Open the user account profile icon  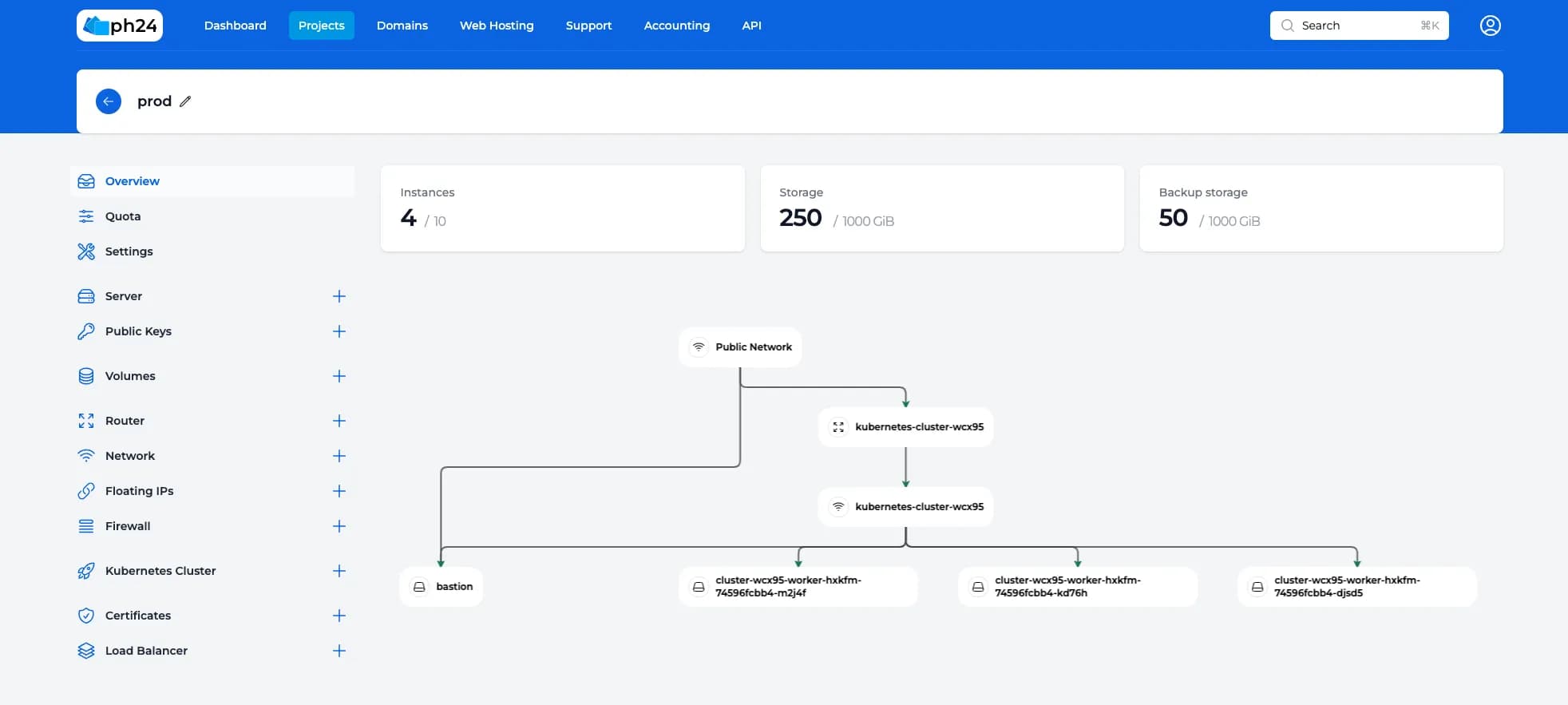tap(1490, 26)
